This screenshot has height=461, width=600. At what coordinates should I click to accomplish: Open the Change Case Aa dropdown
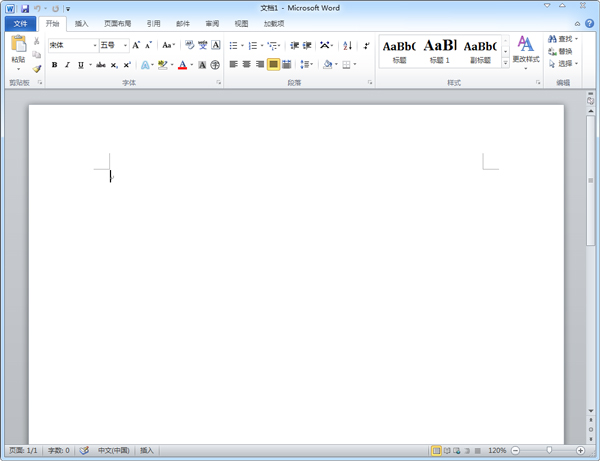tap(168, 45)
